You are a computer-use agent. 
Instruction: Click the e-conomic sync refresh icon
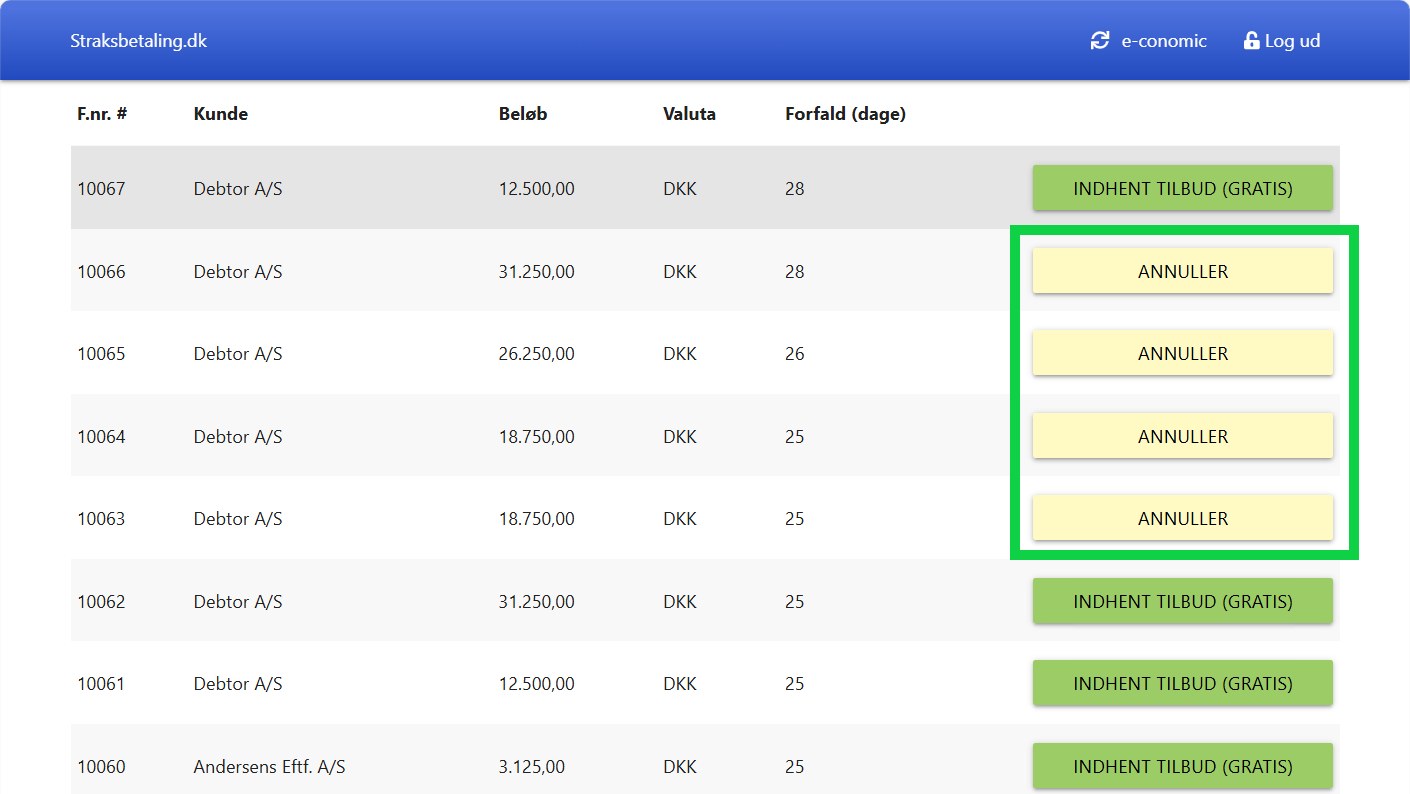point(1100,41)
